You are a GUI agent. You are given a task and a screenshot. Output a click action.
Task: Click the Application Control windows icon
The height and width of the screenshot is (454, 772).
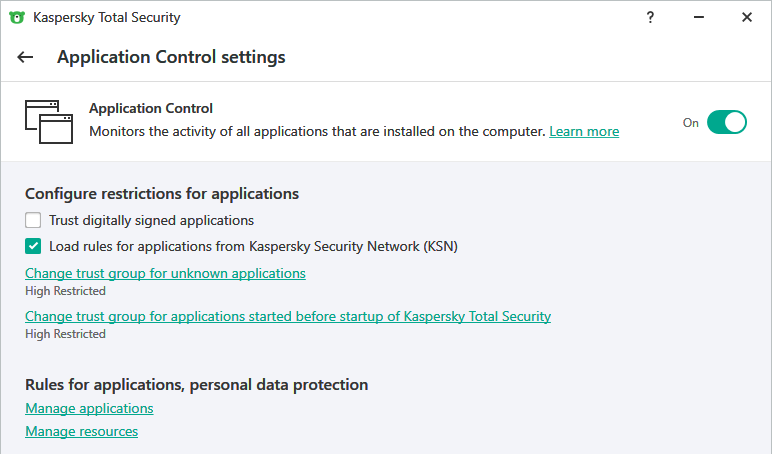49,122
